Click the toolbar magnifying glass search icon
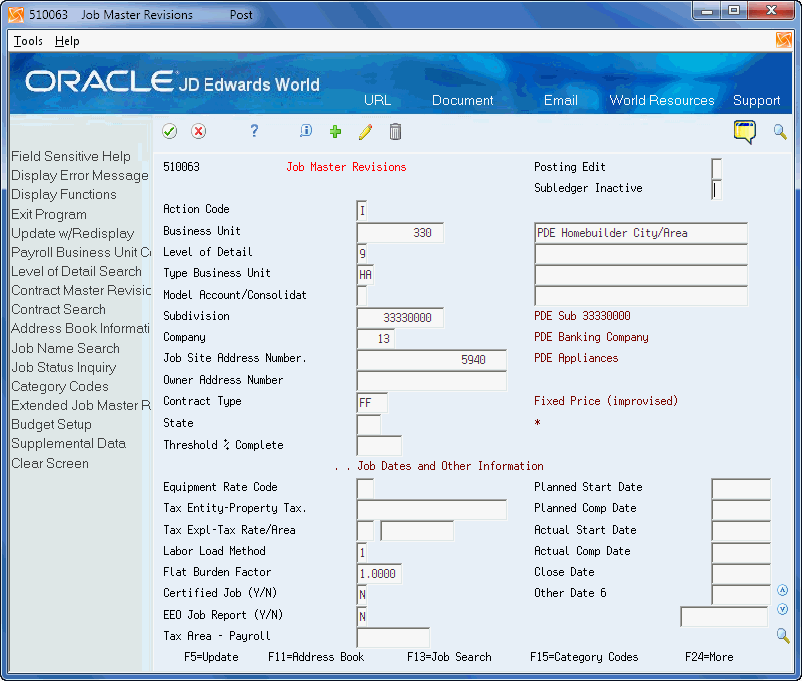 (779, 132)
